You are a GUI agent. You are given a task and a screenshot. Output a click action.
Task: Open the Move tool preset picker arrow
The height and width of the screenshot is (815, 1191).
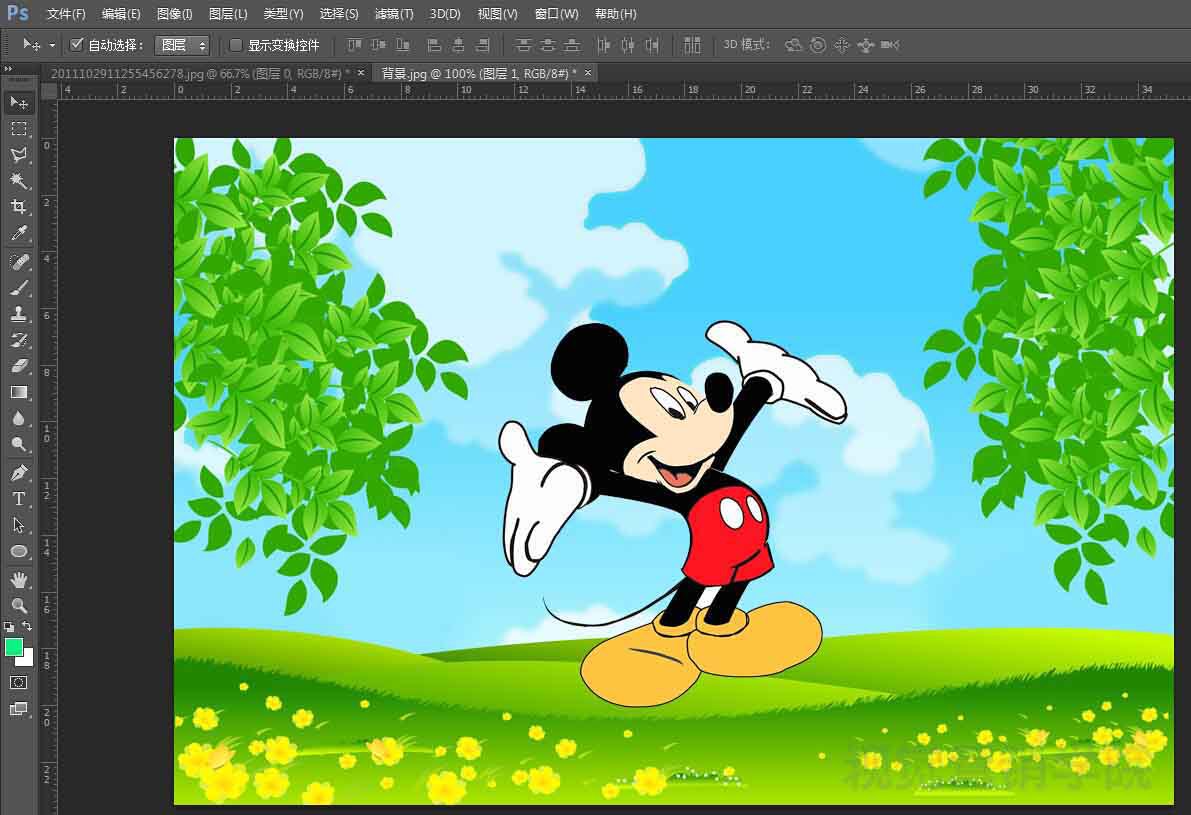52,46
